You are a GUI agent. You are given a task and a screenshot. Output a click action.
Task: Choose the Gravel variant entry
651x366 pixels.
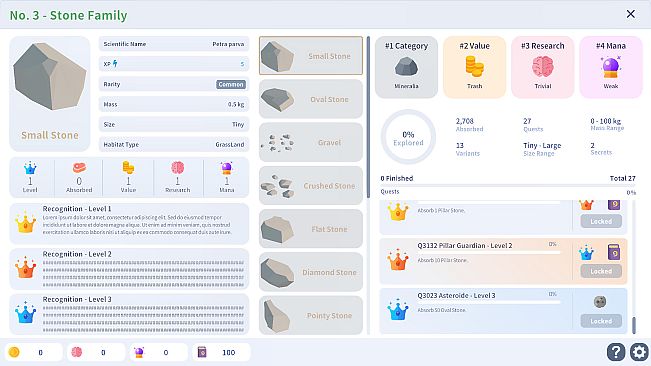point(311,142)
